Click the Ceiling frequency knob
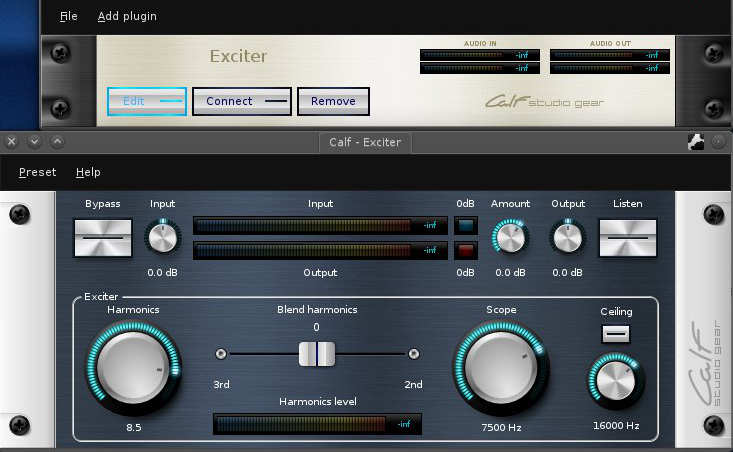 (616, 381)
